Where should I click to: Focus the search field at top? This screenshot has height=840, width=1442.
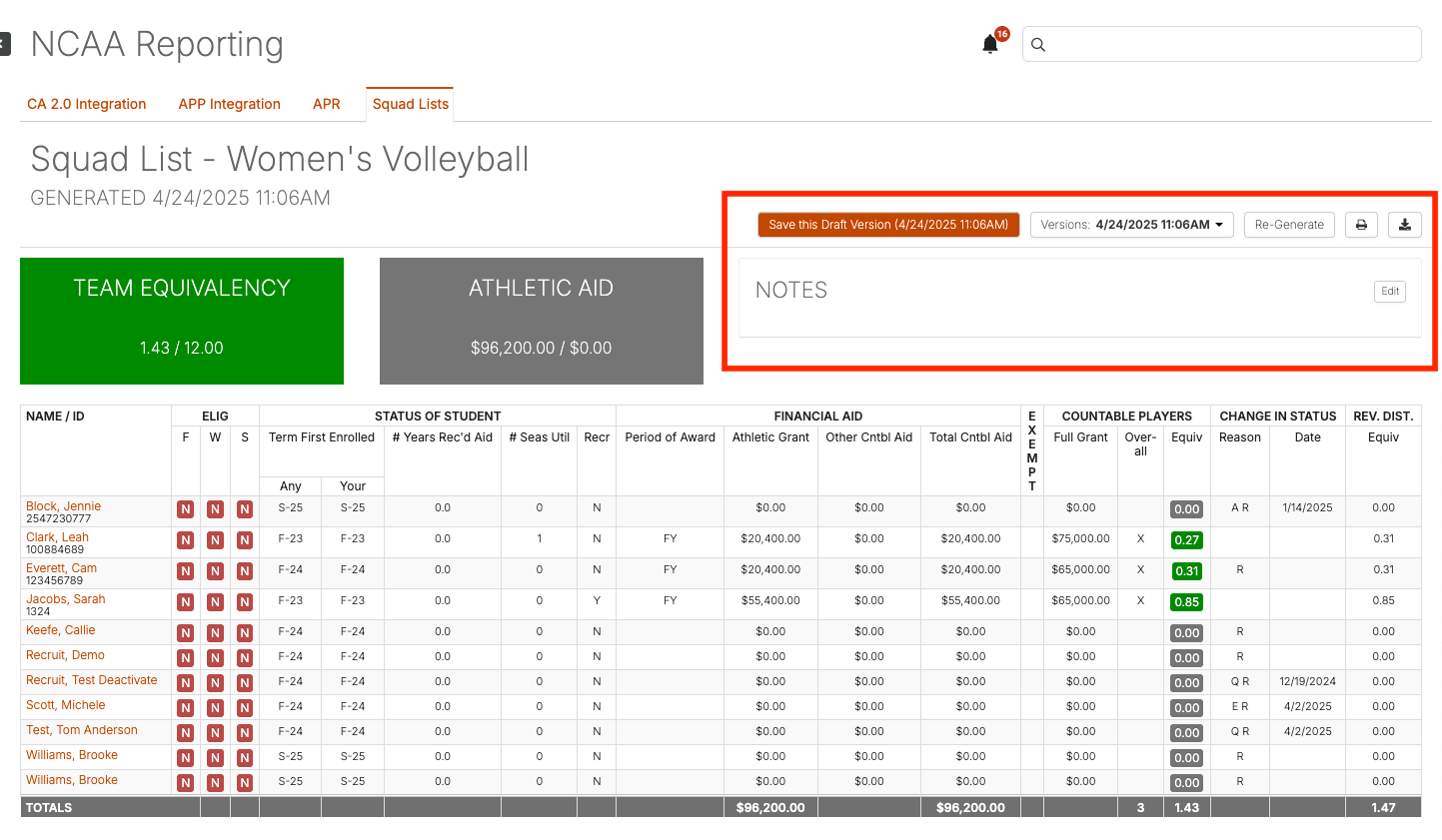[x=1221, y=44]
